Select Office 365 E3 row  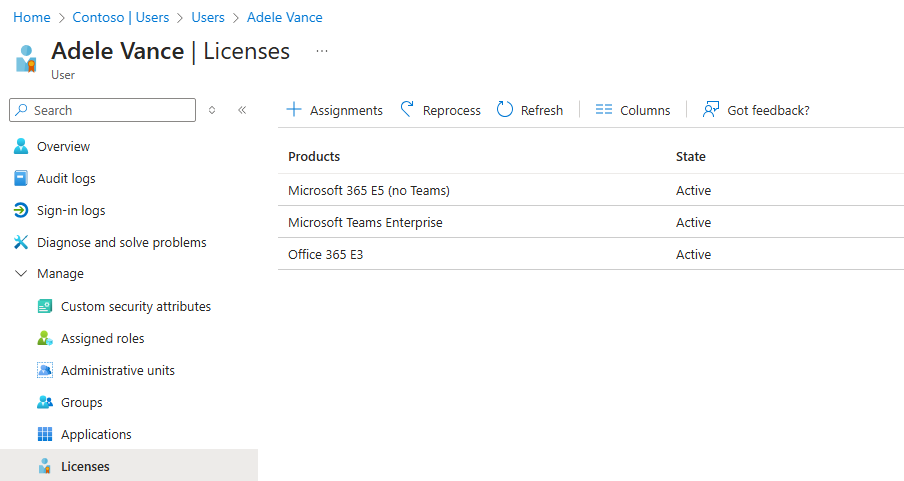click(x=591, y=254)
